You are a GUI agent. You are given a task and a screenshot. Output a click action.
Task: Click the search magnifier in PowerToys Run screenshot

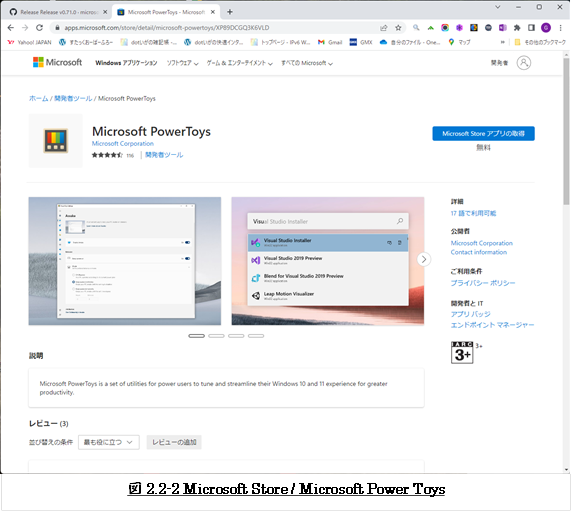point(400,221)
